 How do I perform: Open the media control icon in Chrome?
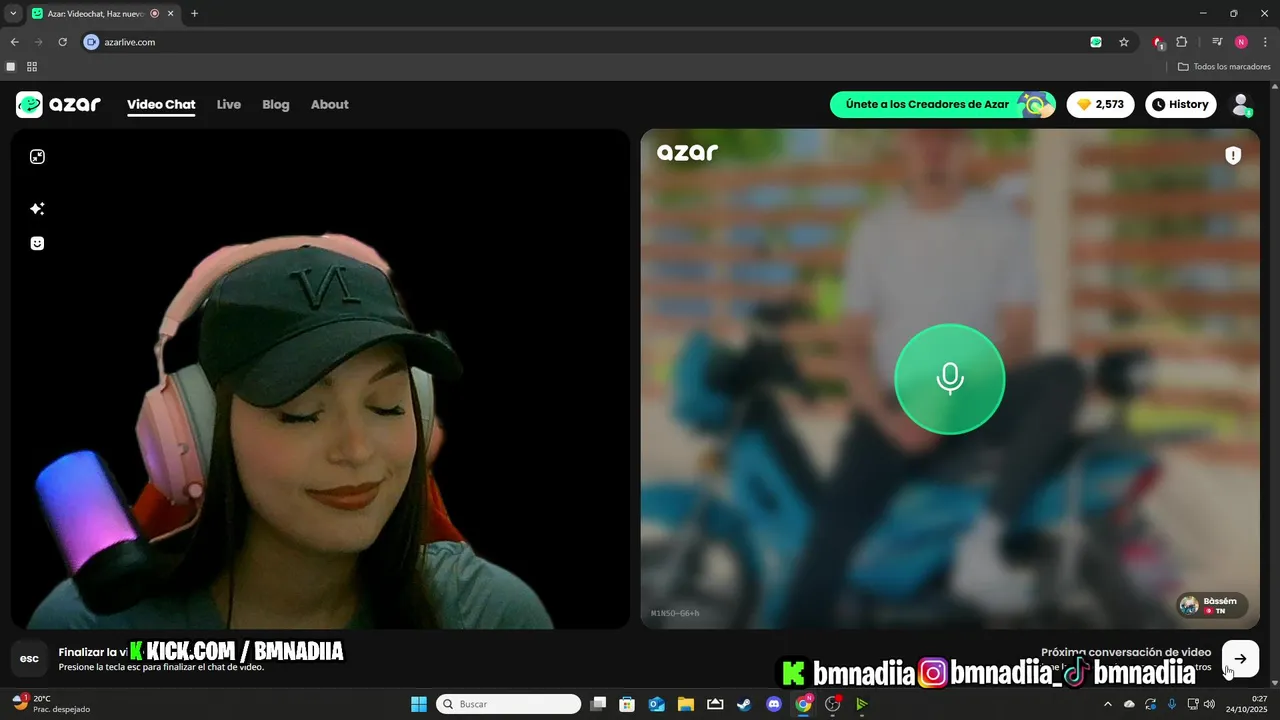tap(1217, 42)
